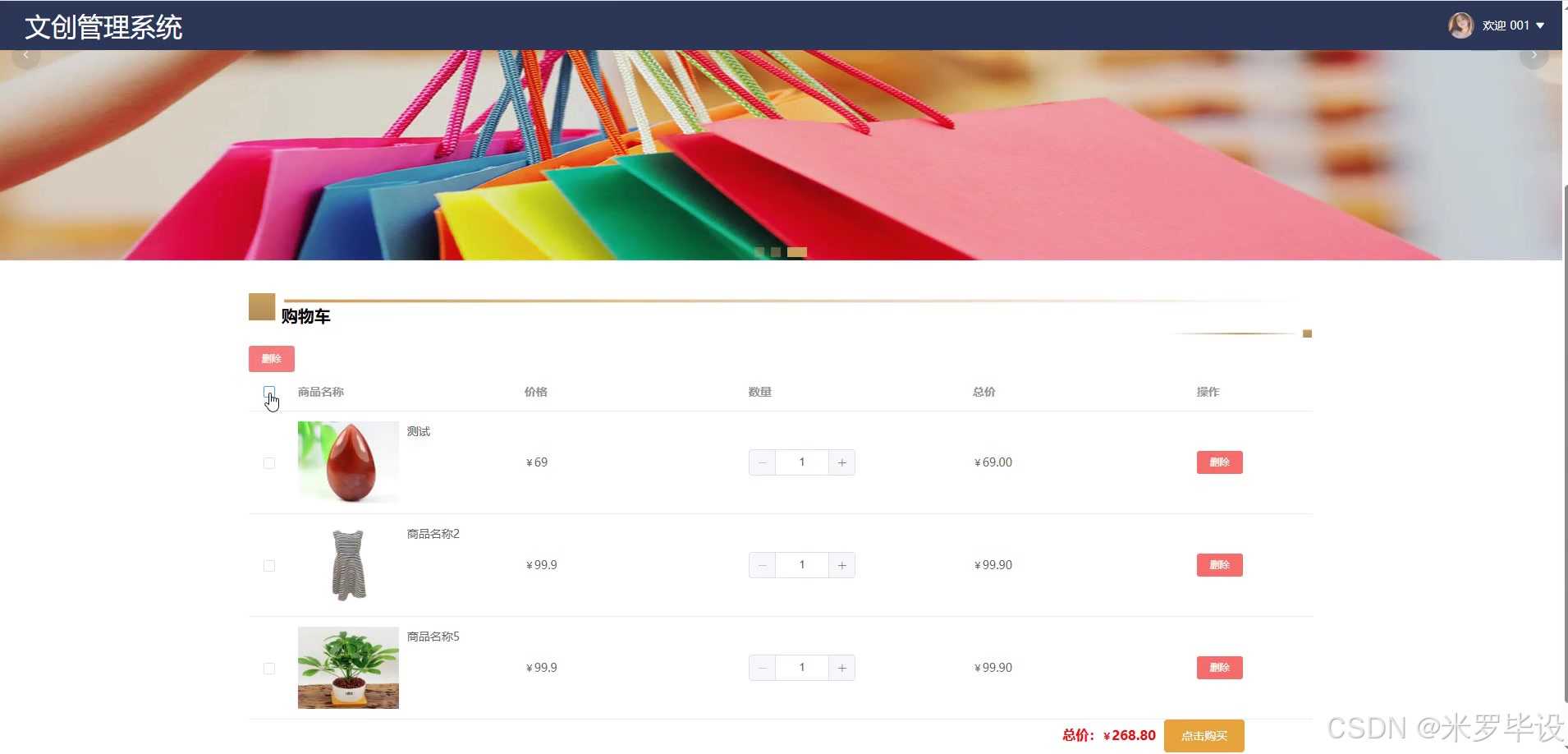Image resolution: width=1568 pixels, height=754 pixels.
Task: Open the red gemstone product thumbnail
Action: 348,462
